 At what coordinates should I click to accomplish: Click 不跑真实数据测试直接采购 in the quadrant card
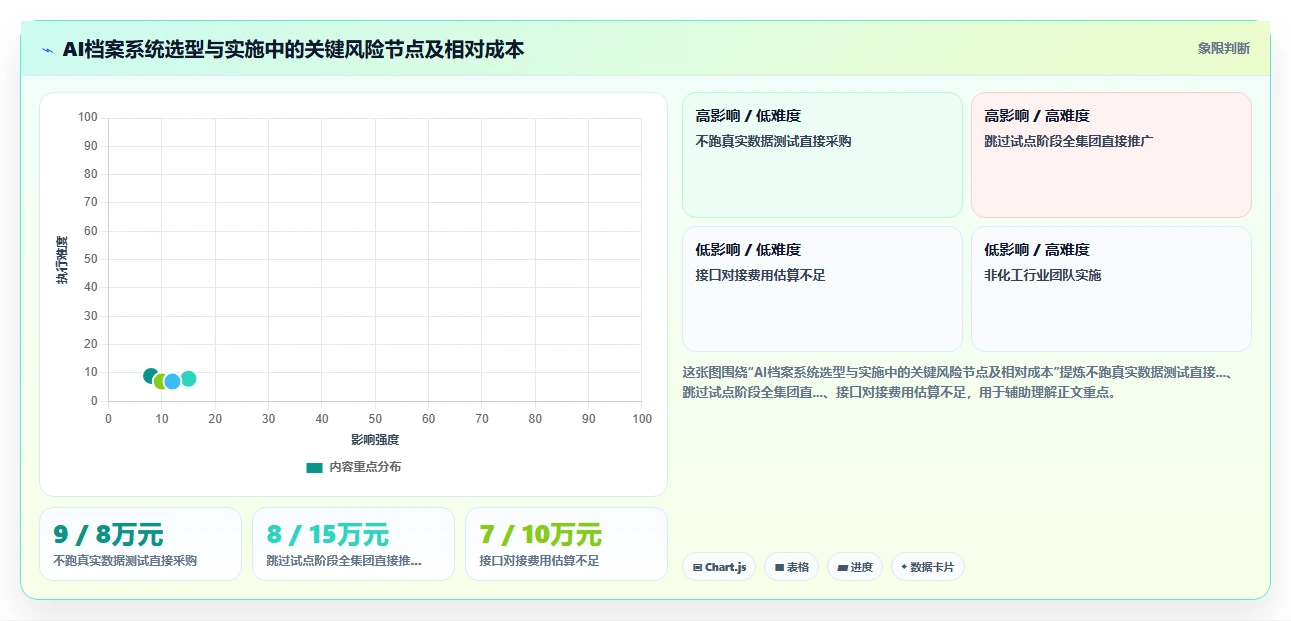tap(773, 141)
